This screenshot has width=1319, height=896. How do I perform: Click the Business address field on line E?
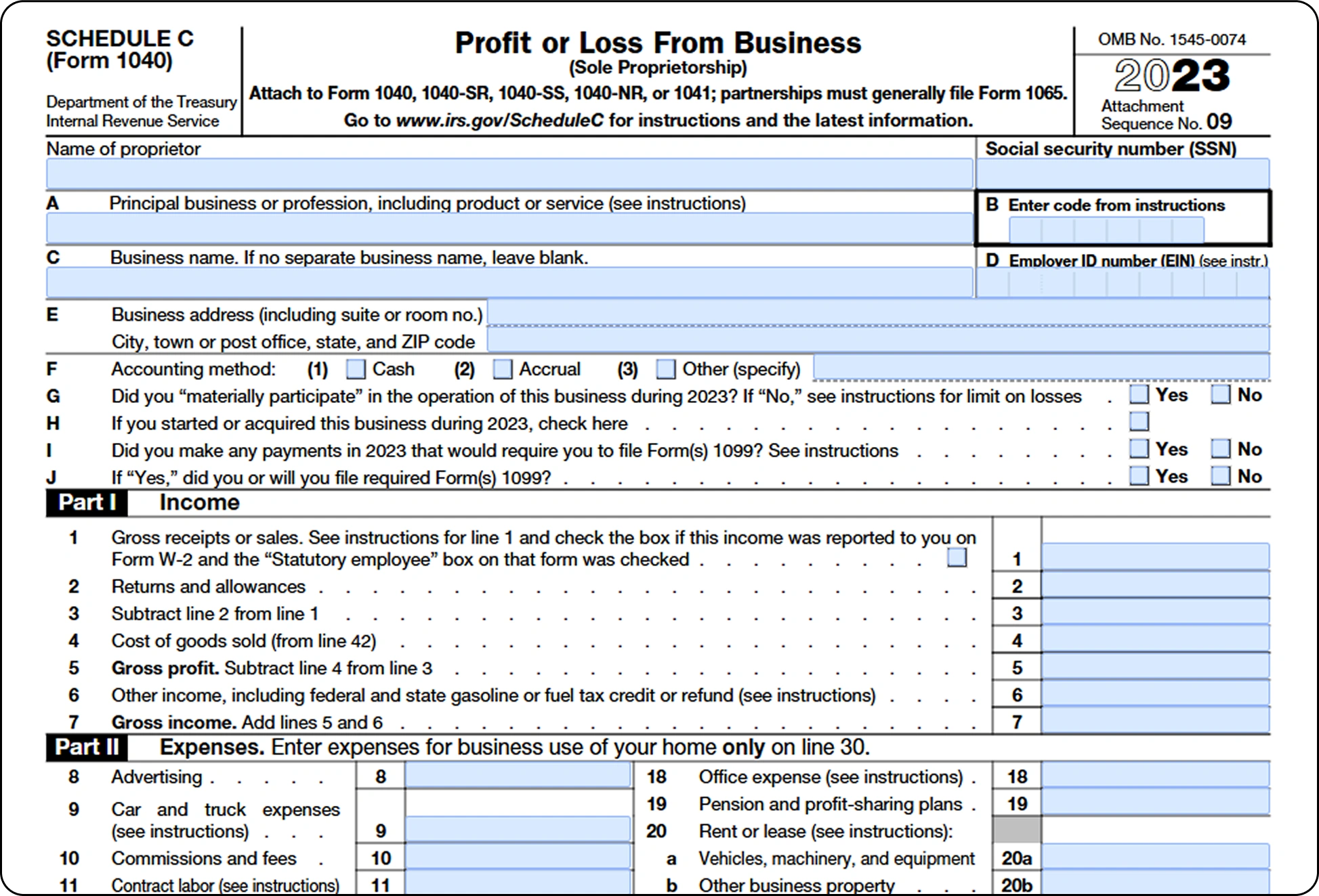pos(881,314)
